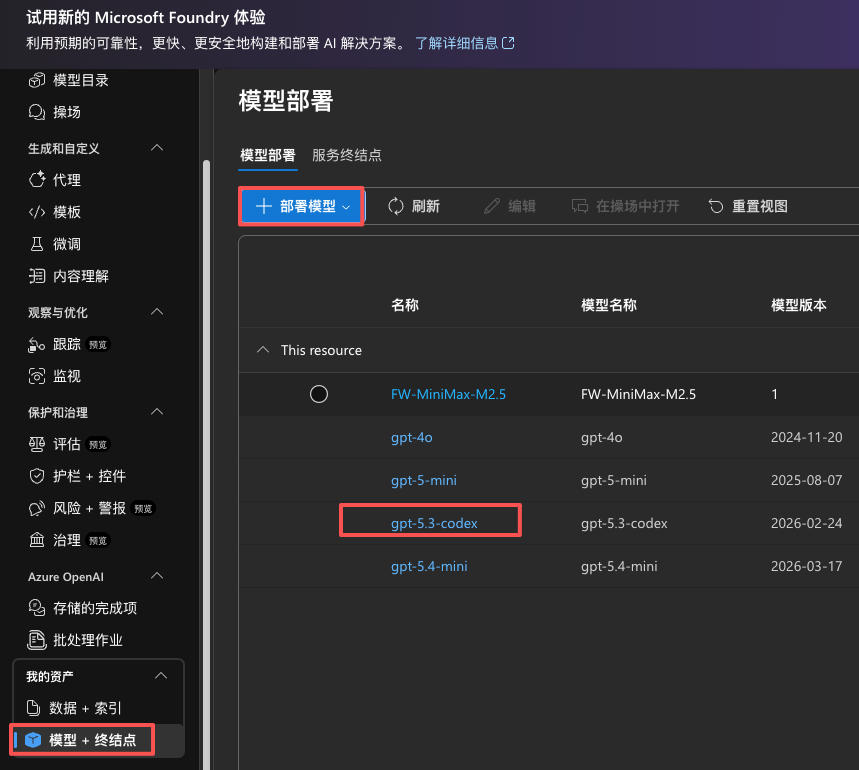Open the 微调 fine-tuning flask icon
Screen dimensions: 859x770
click(x=37, y=244)
